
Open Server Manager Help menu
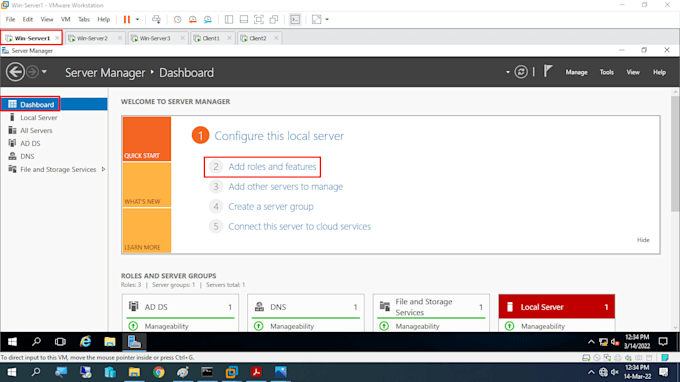point(659,72)
